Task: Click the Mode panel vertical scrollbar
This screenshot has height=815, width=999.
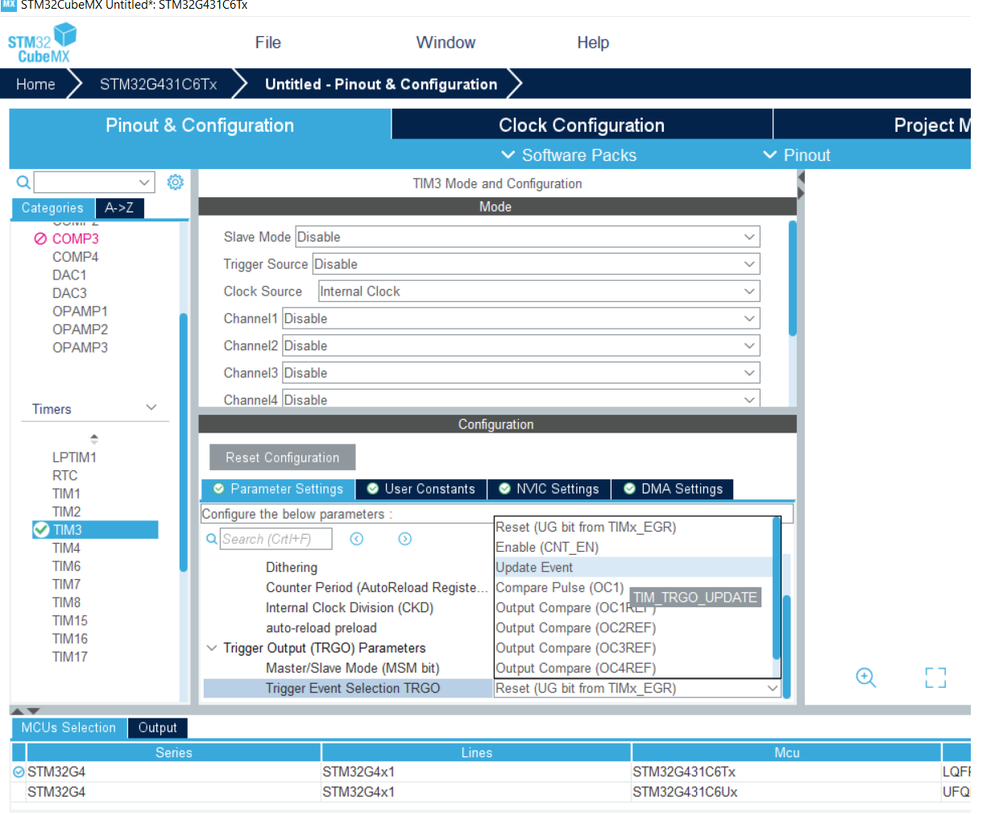Action: click(793, 278)
